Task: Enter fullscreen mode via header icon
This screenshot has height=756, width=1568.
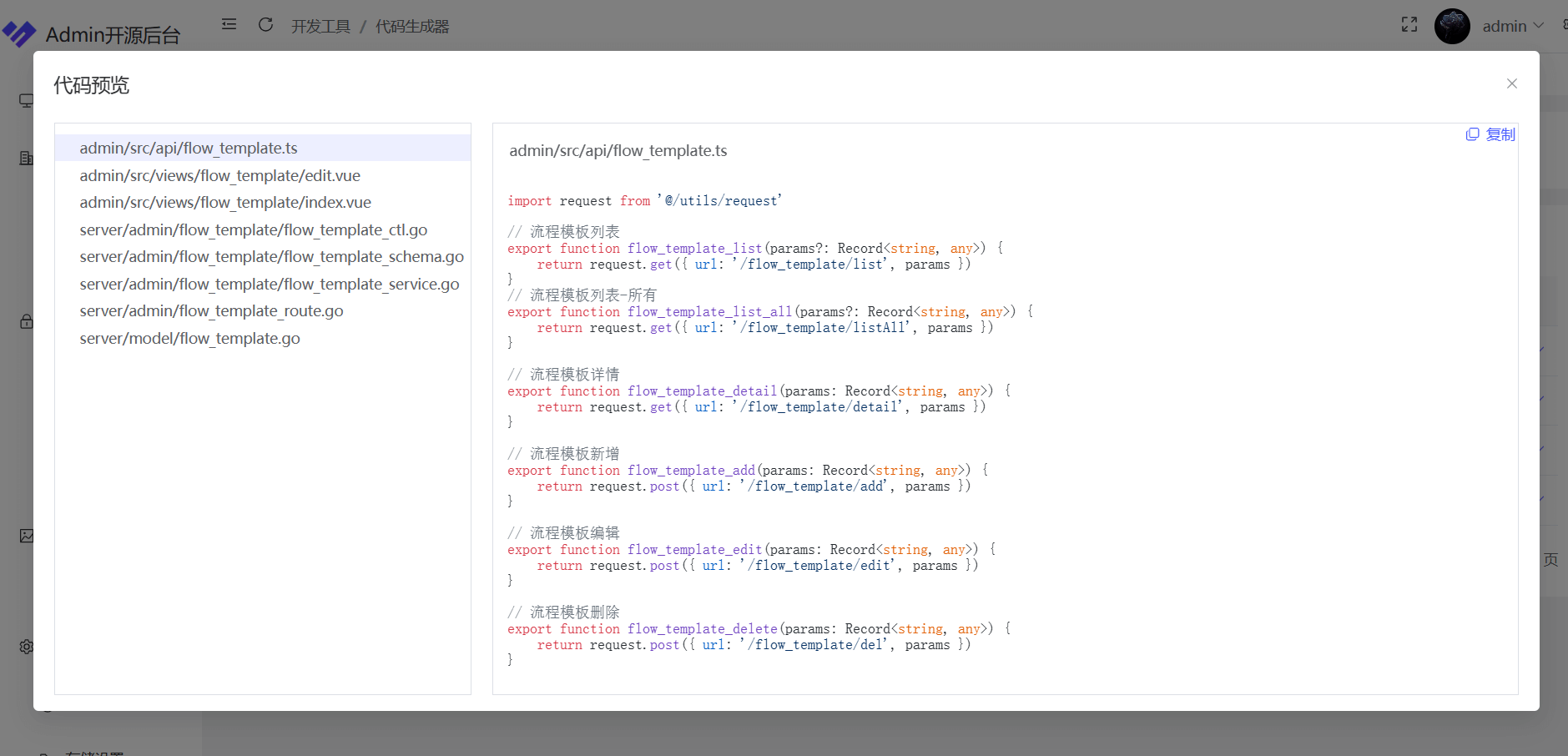Action: click(x=1409, y=25)
